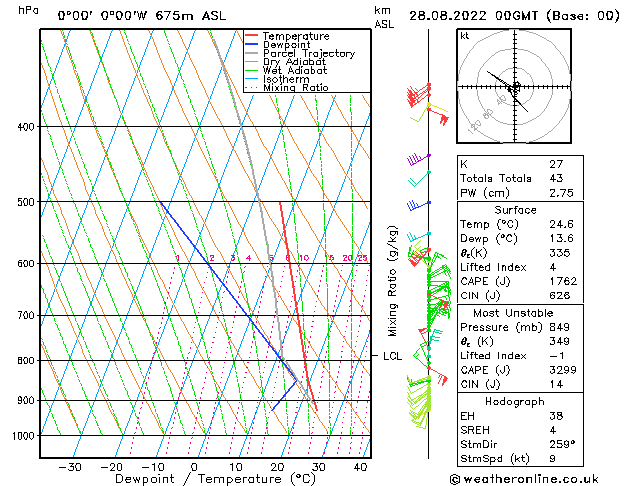629x486 pixels.
Task: Click the SREH value 4
Action: (x=552, y=430)
